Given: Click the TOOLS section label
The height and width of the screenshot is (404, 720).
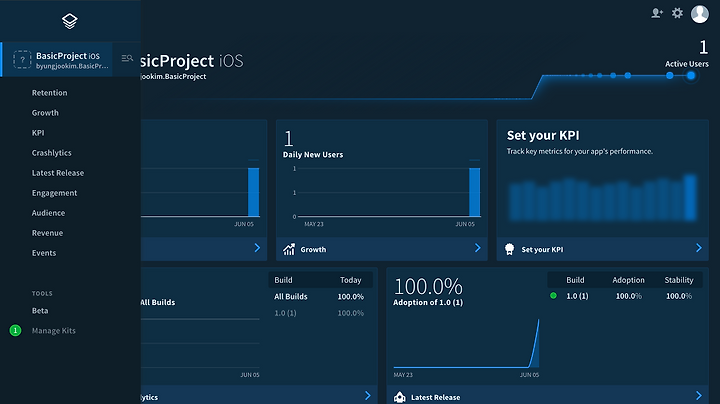Looking at the screenshot, I should point(42,293).
